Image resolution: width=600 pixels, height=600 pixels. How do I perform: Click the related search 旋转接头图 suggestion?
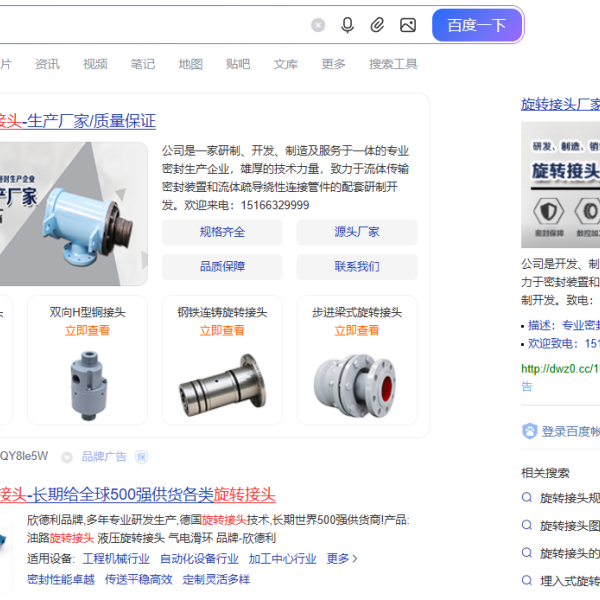(570, 526)
